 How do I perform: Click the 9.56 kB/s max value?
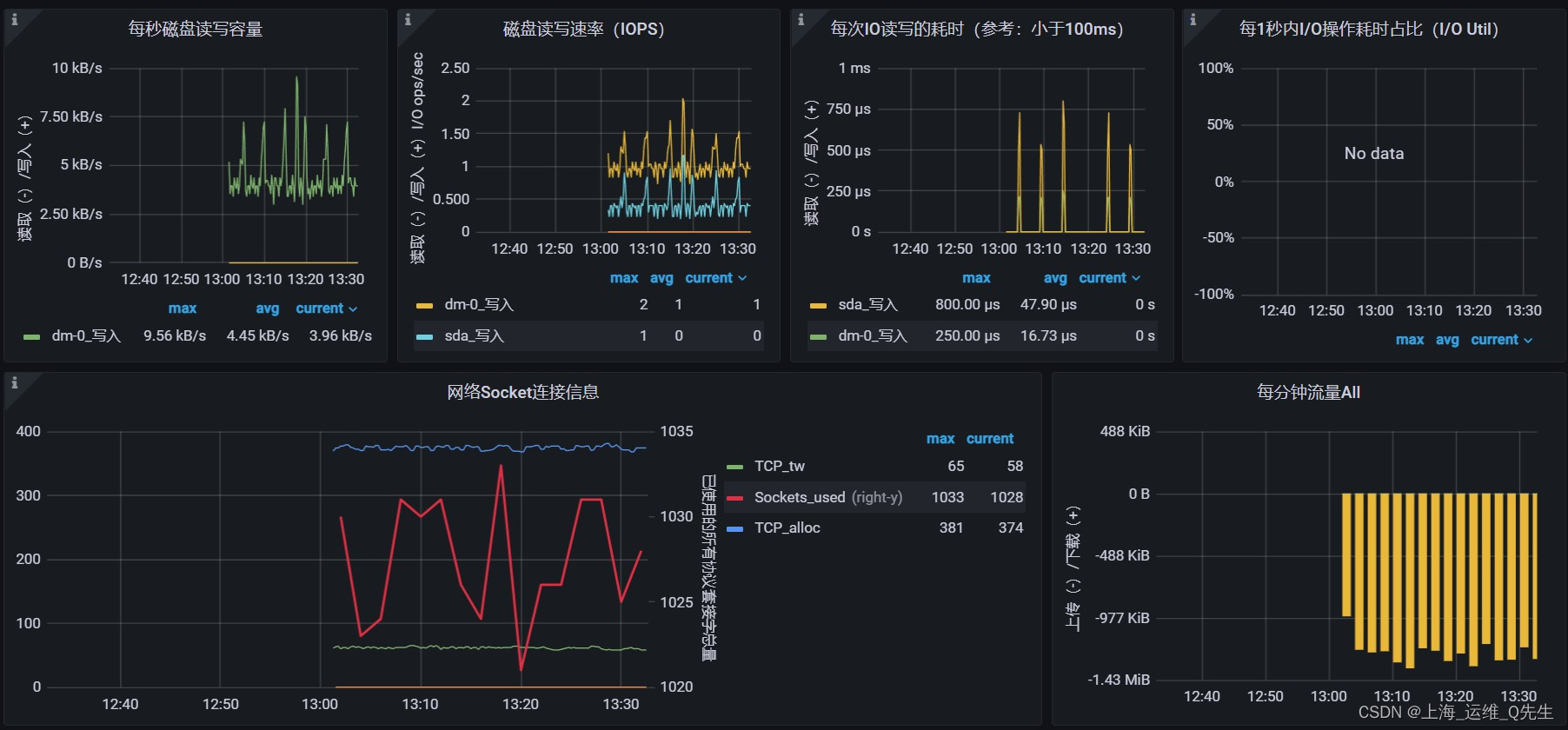pos(175,335)
